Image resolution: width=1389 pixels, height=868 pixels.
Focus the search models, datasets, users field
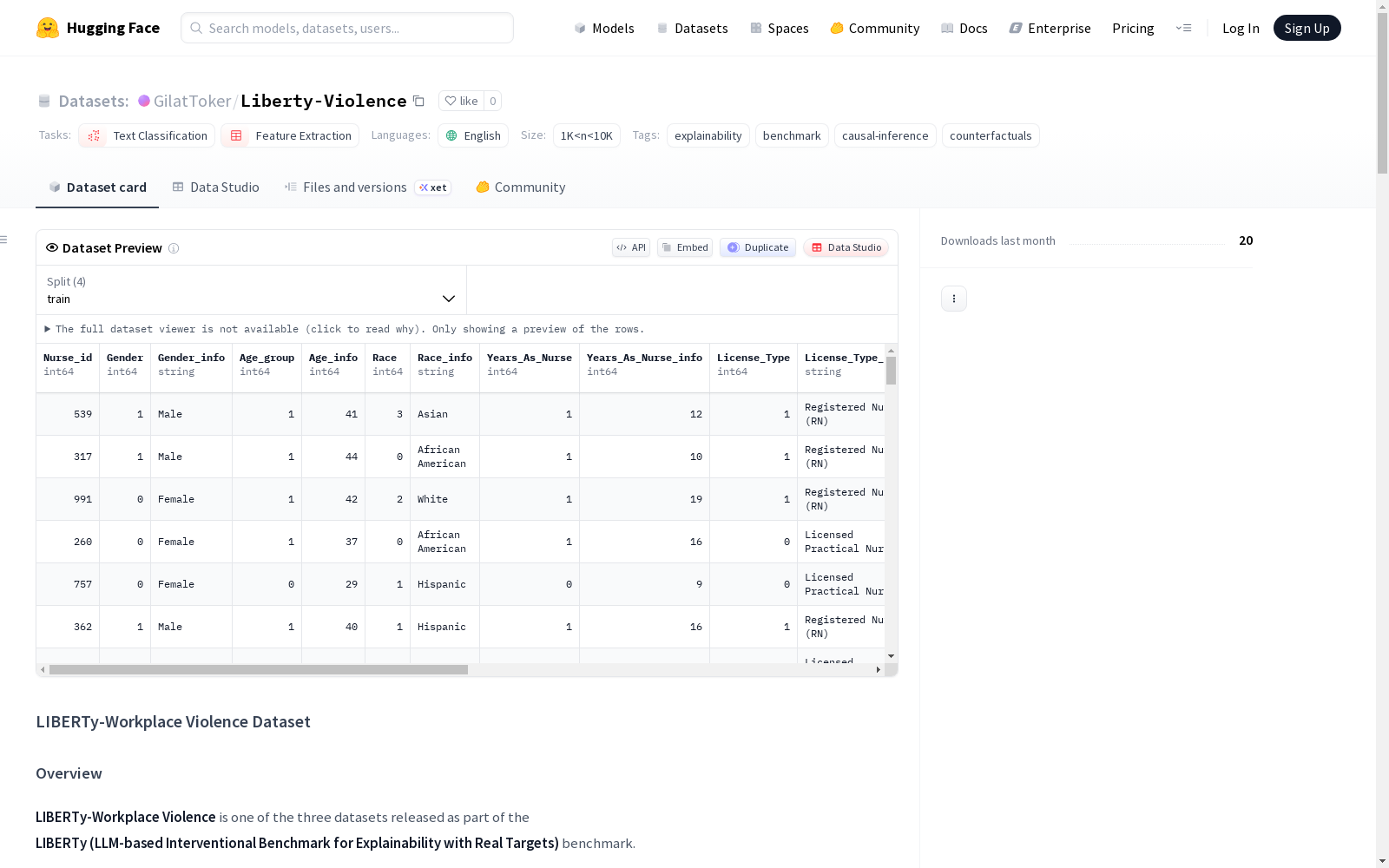(347, 28)
